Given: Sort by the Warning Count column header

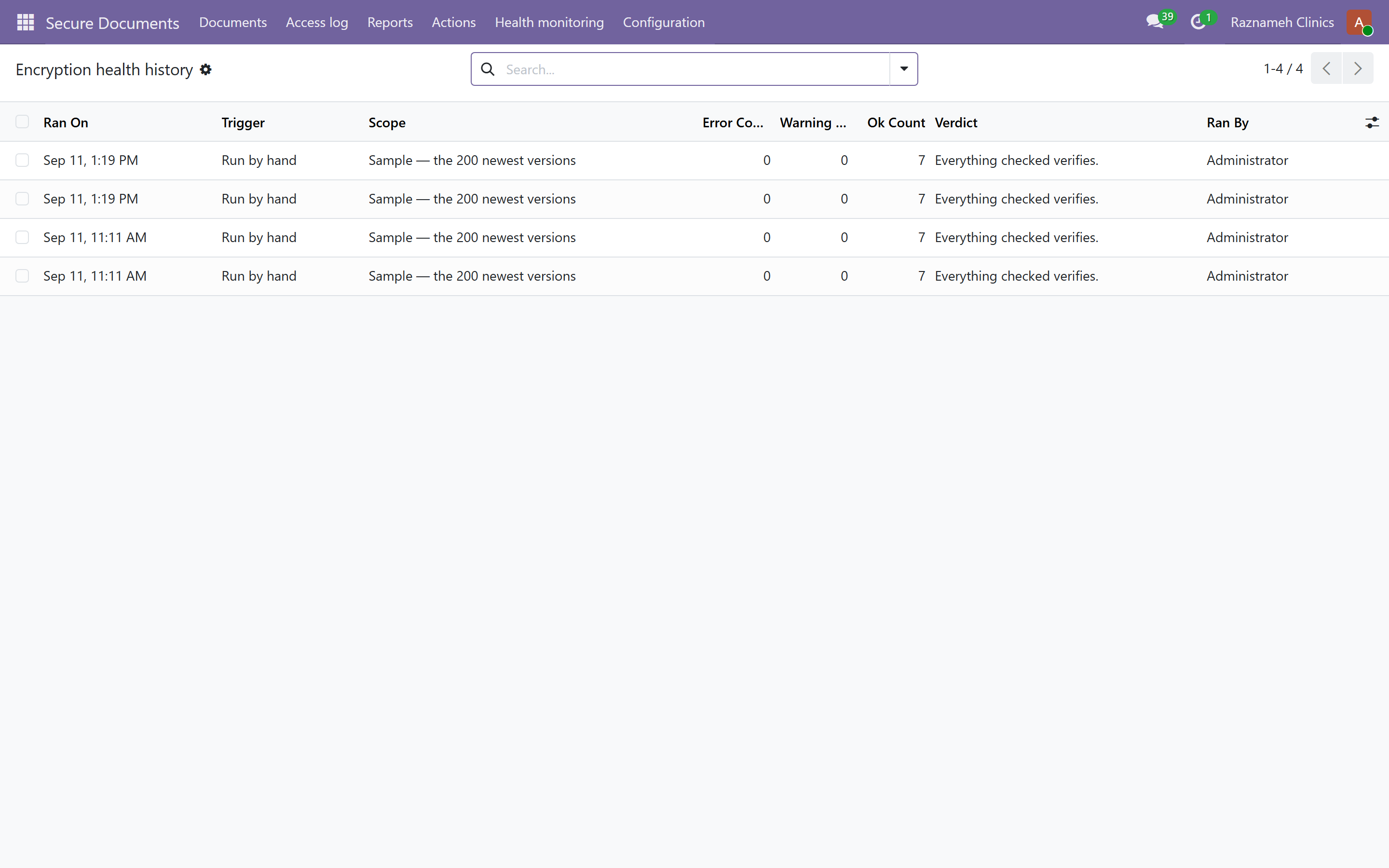Looking at the screenshot, I should (x=813, y=122).
